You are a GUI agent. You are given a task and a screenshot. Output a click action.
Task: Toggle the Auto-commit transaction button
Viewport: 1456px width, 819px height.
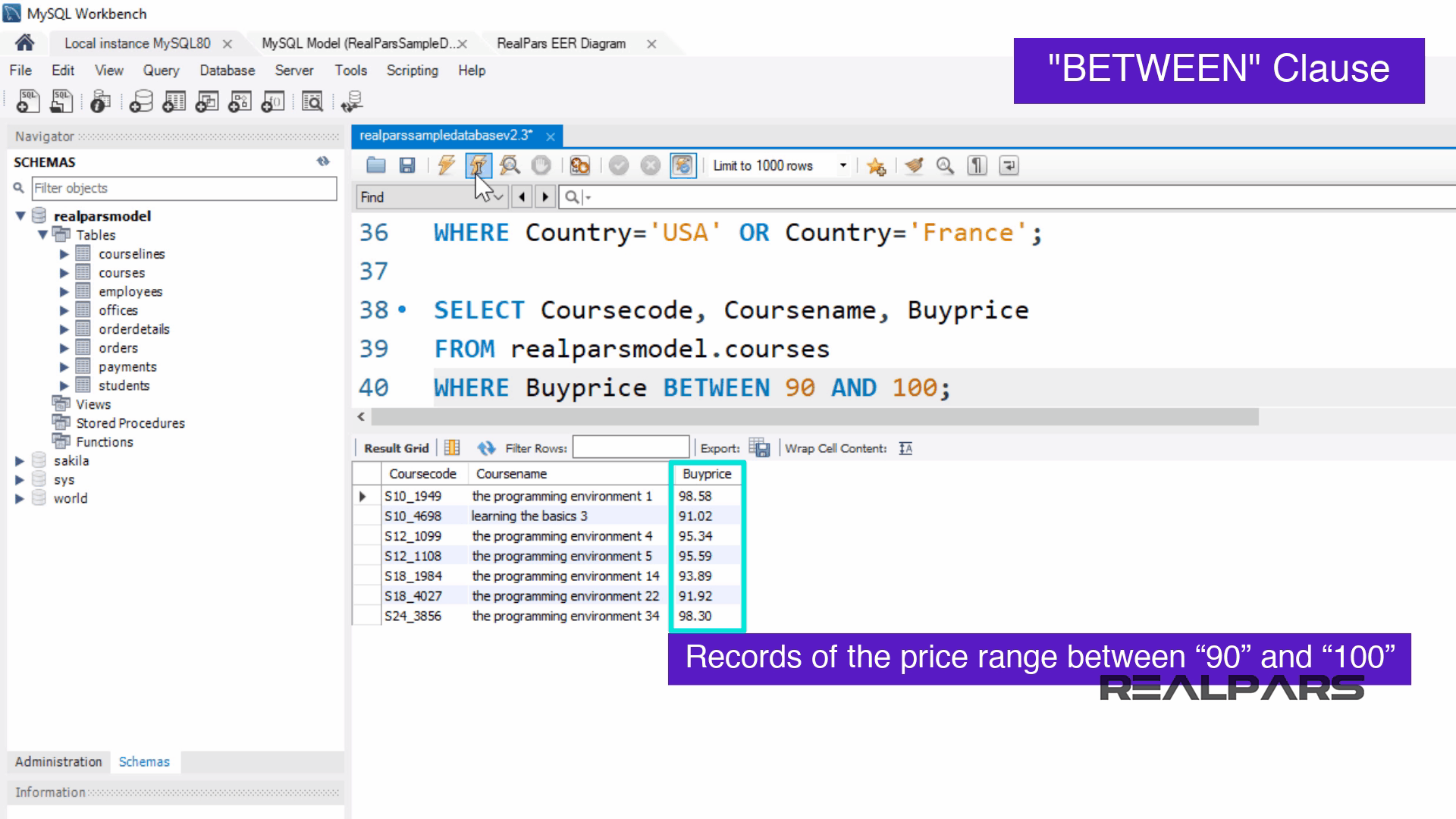tap(682, 165)
